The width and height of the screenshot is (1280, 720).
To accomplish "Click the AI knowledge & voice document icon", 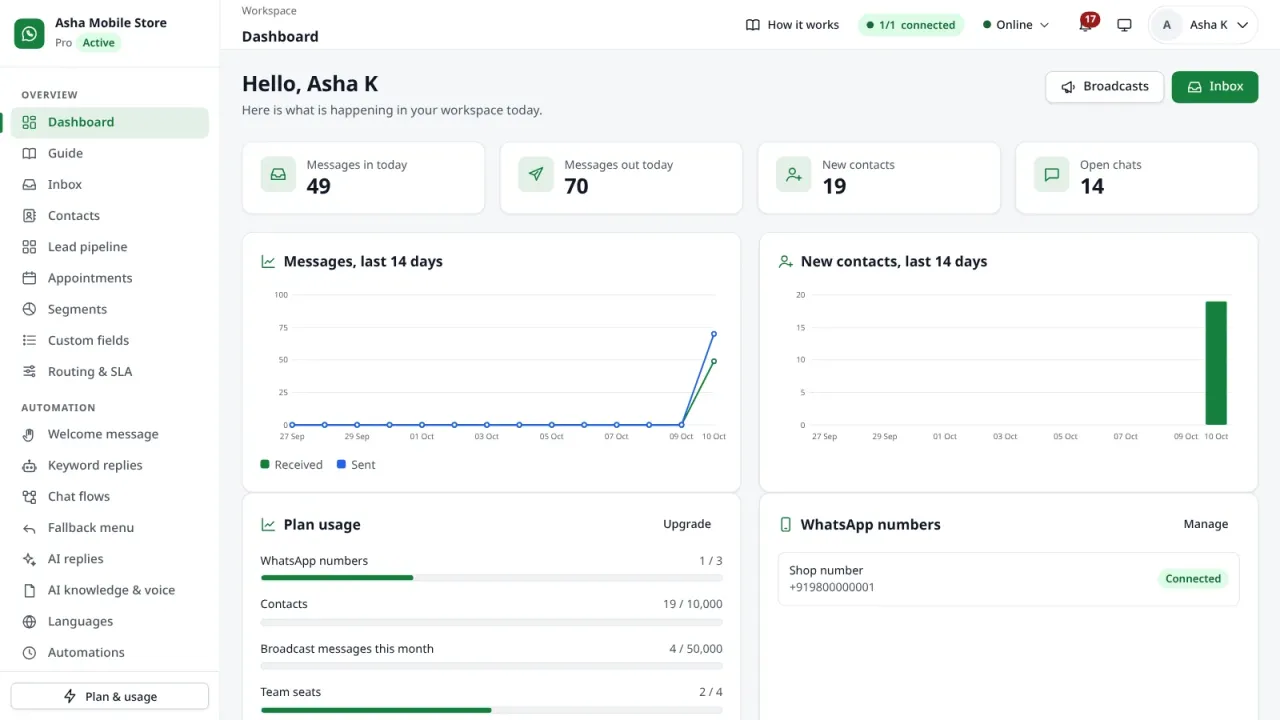I will 29,590.
